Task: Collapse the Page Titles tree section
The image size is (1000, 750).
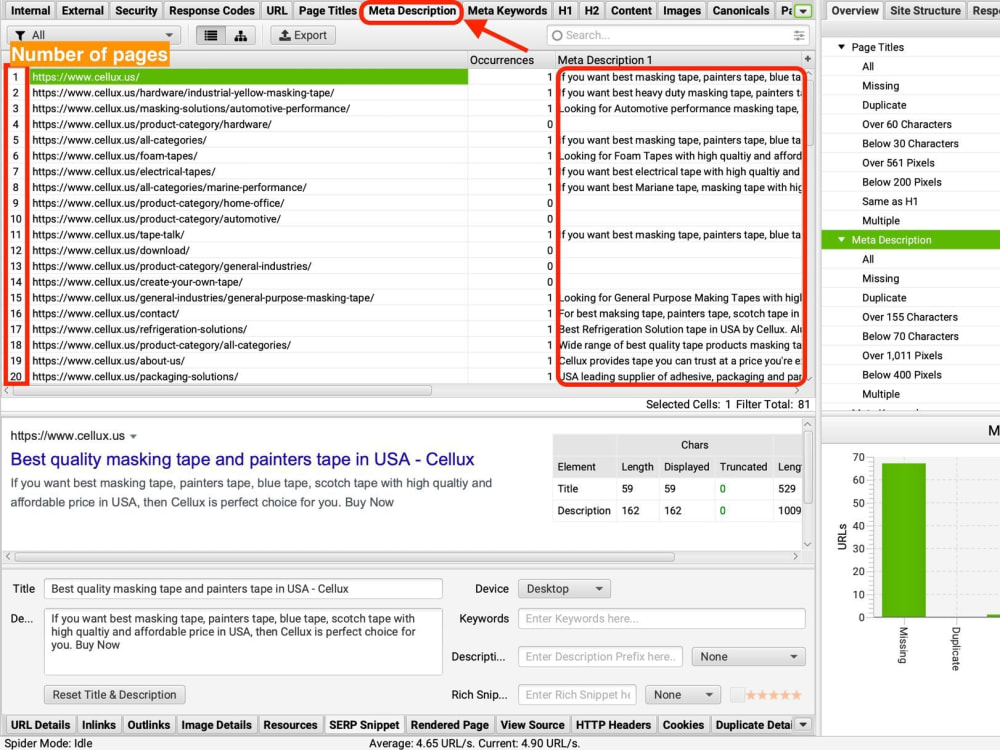Action: [841, 47]
